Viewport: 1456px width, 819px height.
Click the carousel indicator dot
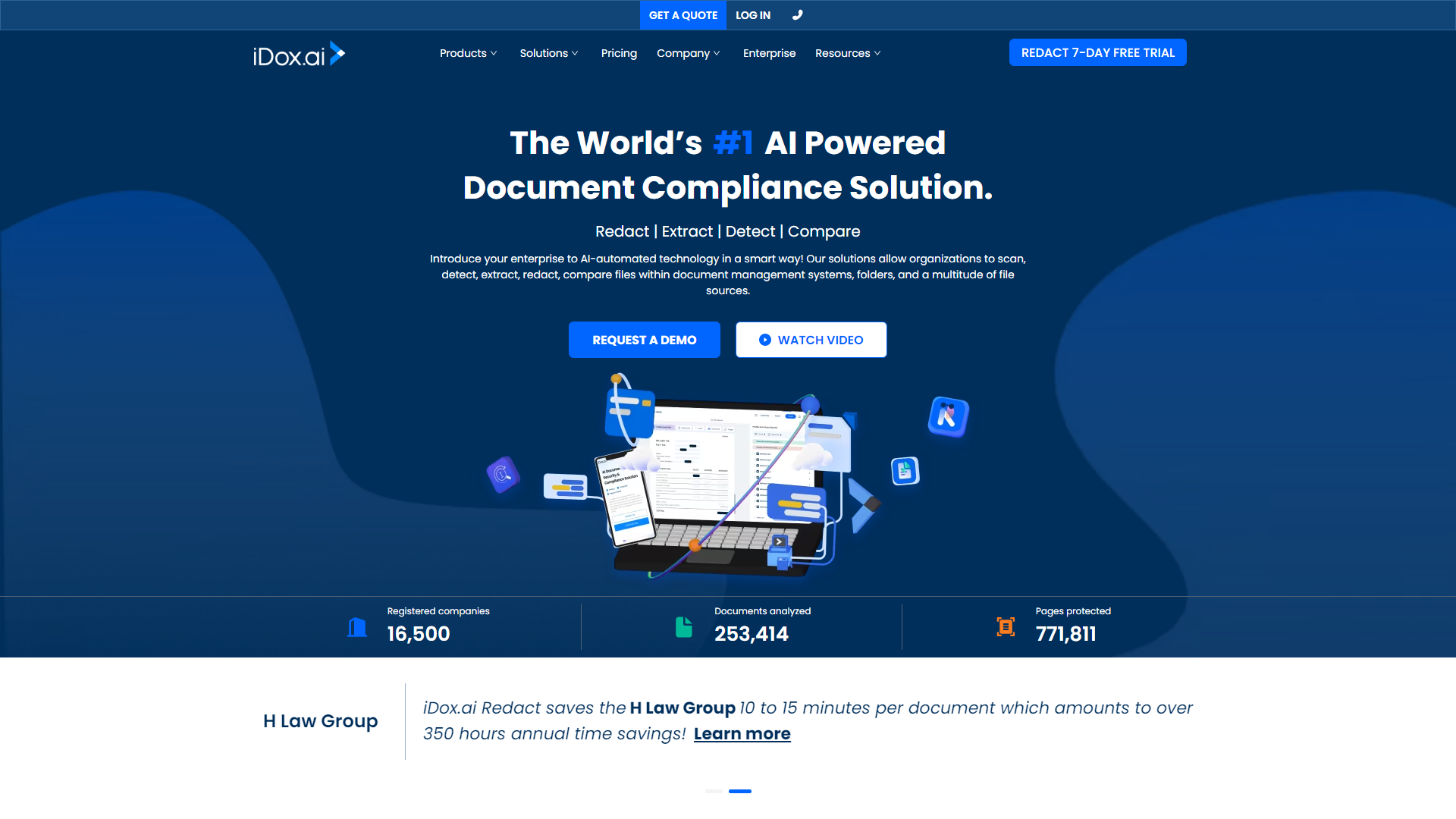[713, 791]
